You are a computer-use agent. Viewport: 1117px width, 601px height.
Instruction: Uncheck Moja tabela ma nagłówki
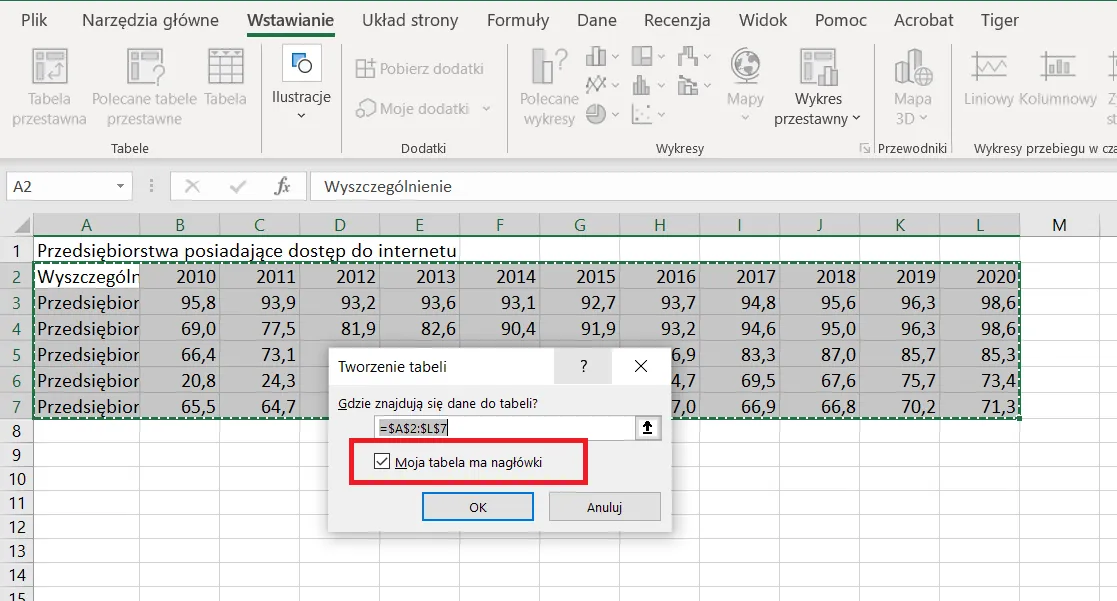pos(381,462)
